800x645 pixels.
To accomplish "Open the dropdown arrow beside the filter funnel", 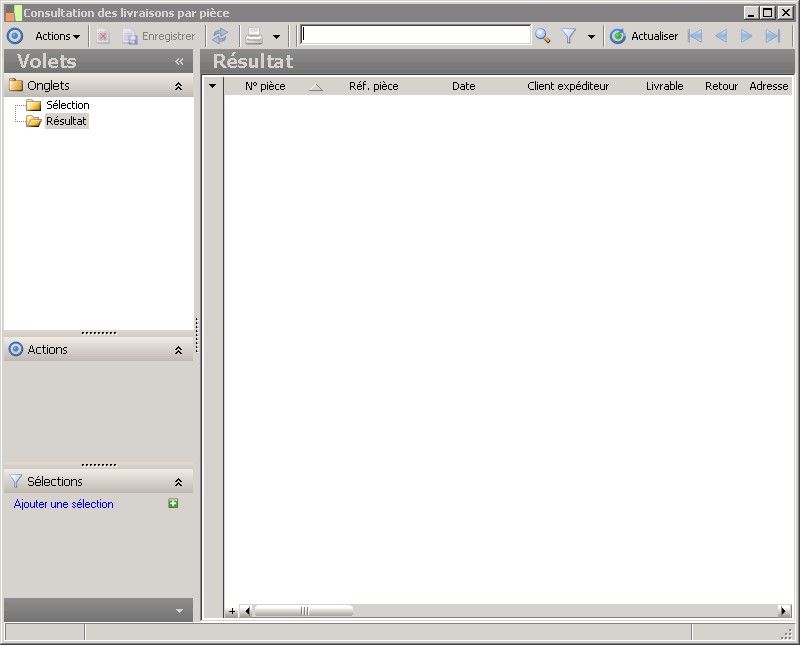I will 591,37.
